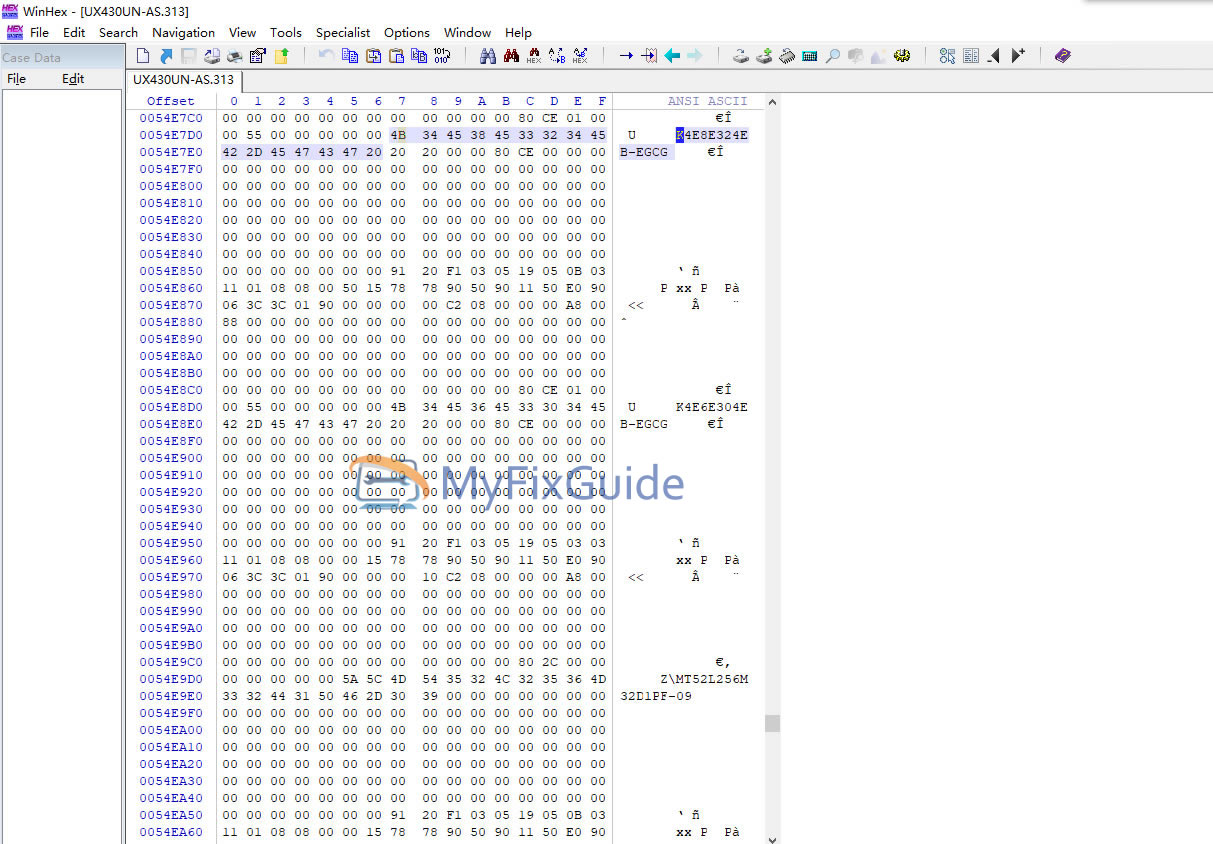Click the purple help book icon
The width and height of the screenshot is (1213, 844).
click(x=1062, y=56)
